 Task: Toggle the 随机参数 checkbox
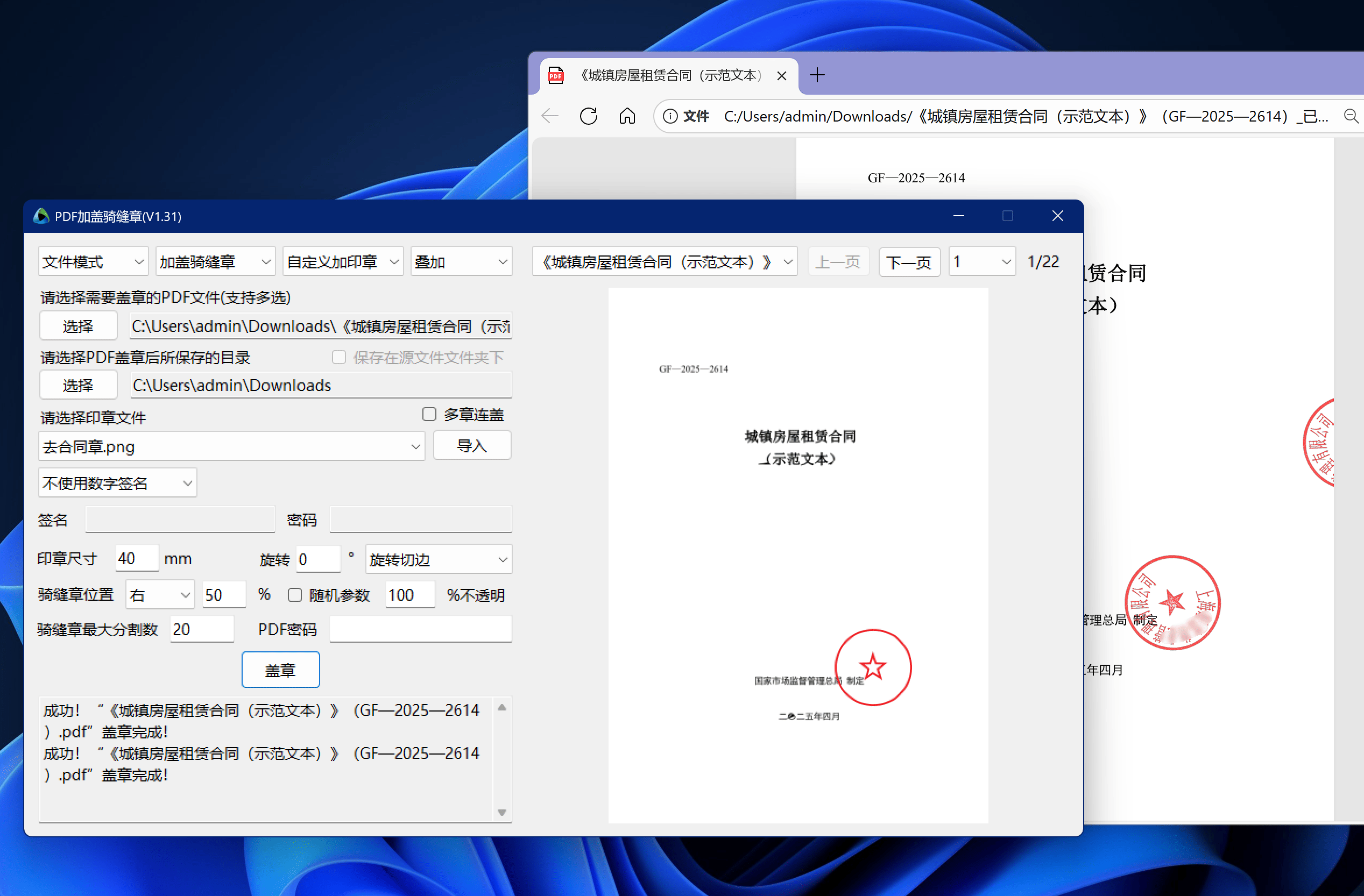(x=295, y=595)
